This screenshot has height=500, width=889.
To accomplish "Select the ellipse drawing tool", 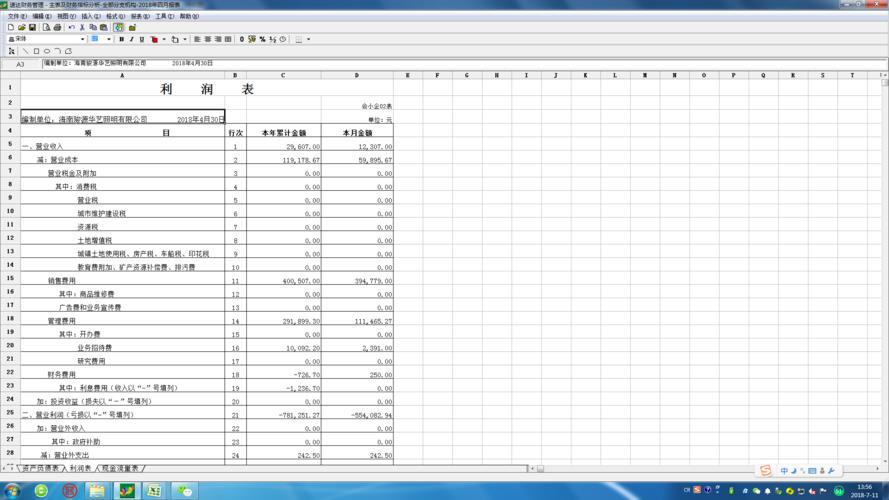I will pos(47,51).
